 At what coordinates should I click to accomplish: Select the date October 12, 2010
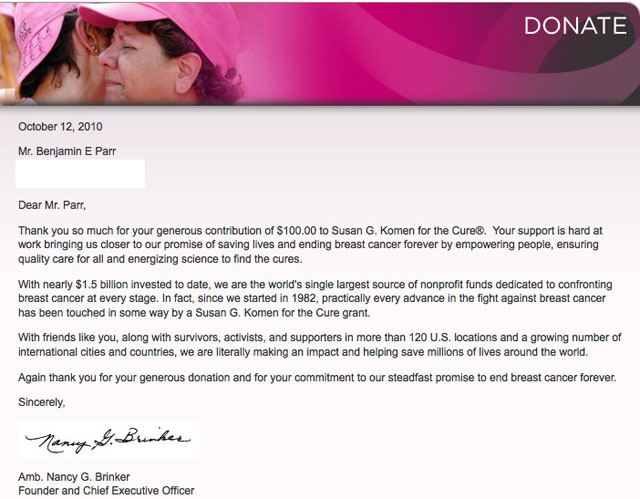[x=60, y=127]
